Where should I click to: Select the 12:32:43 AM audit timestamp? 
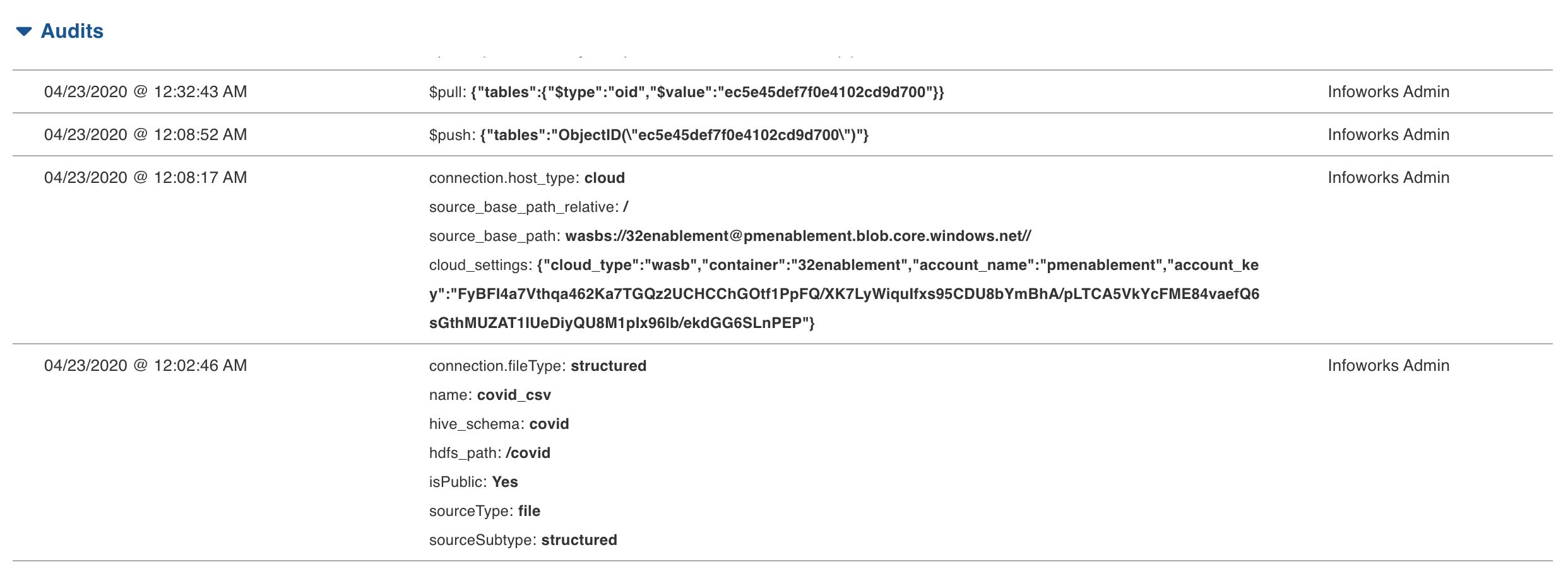[x=145, y=92]
